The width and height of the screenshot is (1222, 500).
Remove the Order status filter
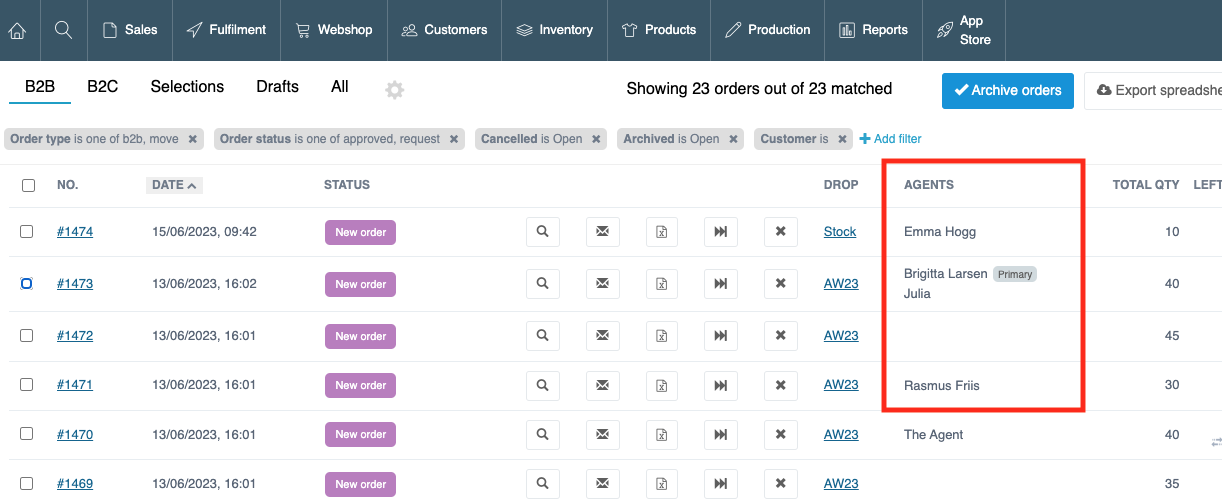coord(454,139)
